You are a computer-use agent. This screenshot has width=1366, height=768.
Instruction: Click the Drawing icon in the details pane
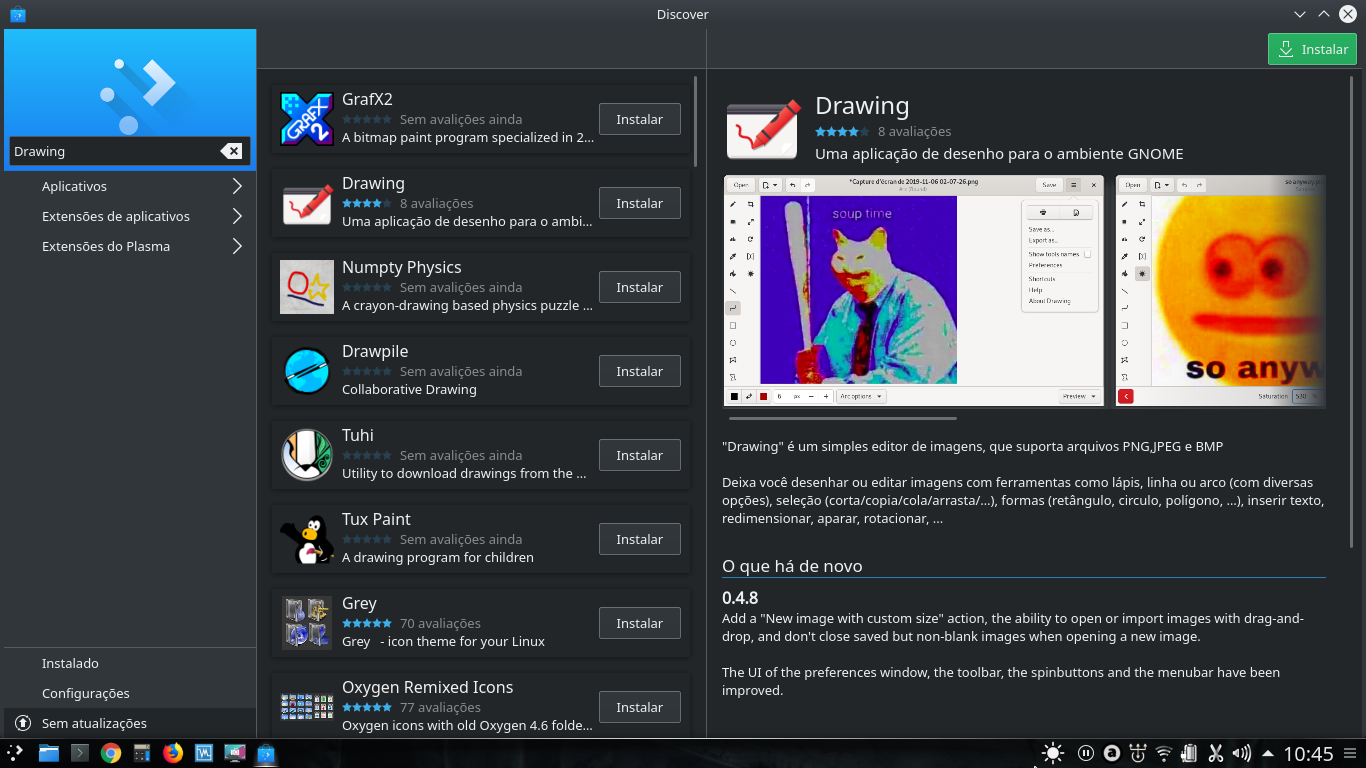[x=762, y=128]
